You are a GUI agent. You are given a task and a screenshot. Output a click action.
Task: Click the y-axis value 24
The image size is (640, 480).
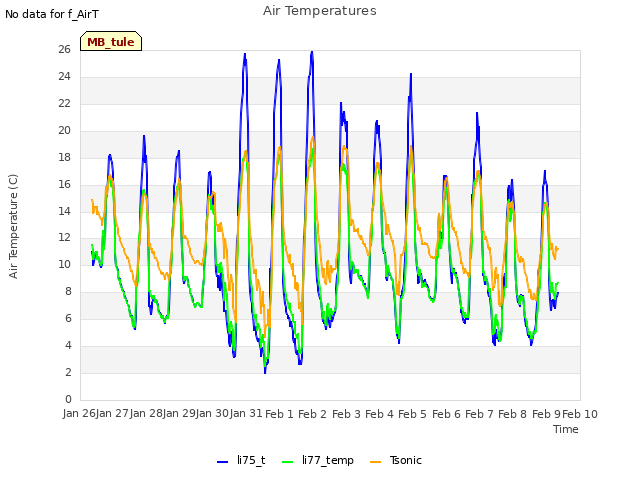64,77
